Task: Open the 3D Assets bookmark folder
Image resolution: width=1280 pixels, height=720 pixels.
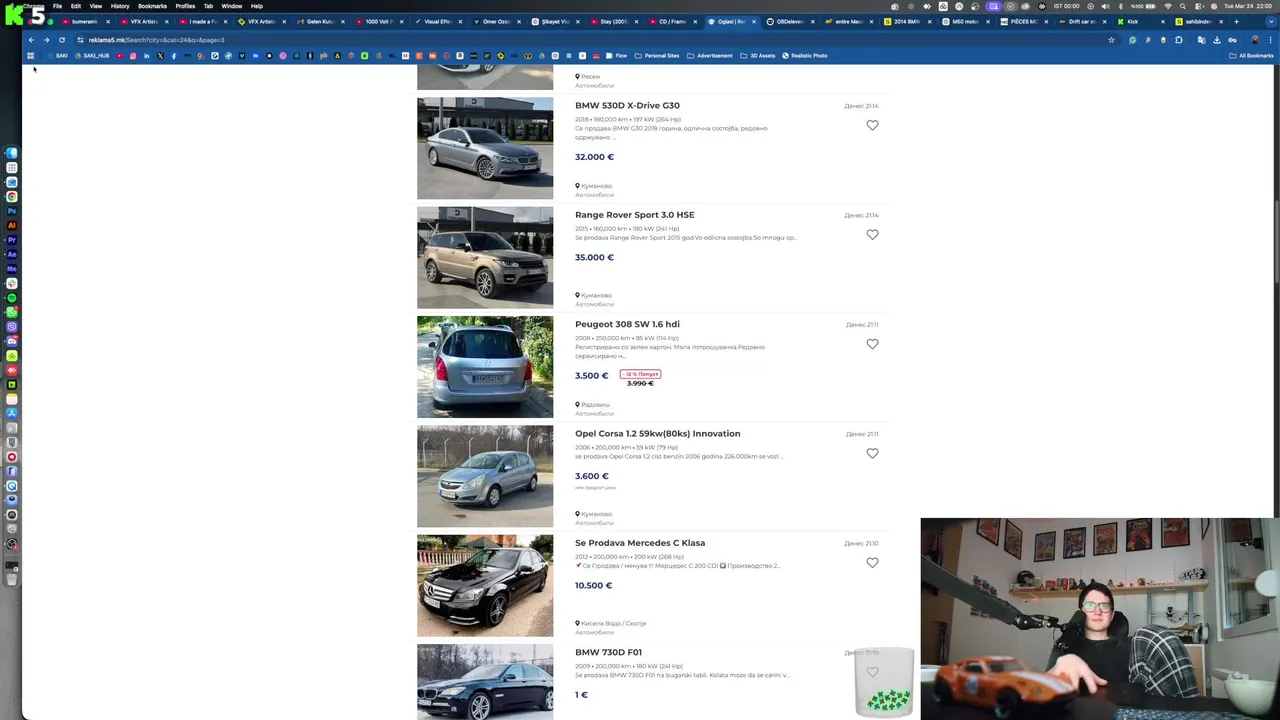Action: (x=758, y=56)
